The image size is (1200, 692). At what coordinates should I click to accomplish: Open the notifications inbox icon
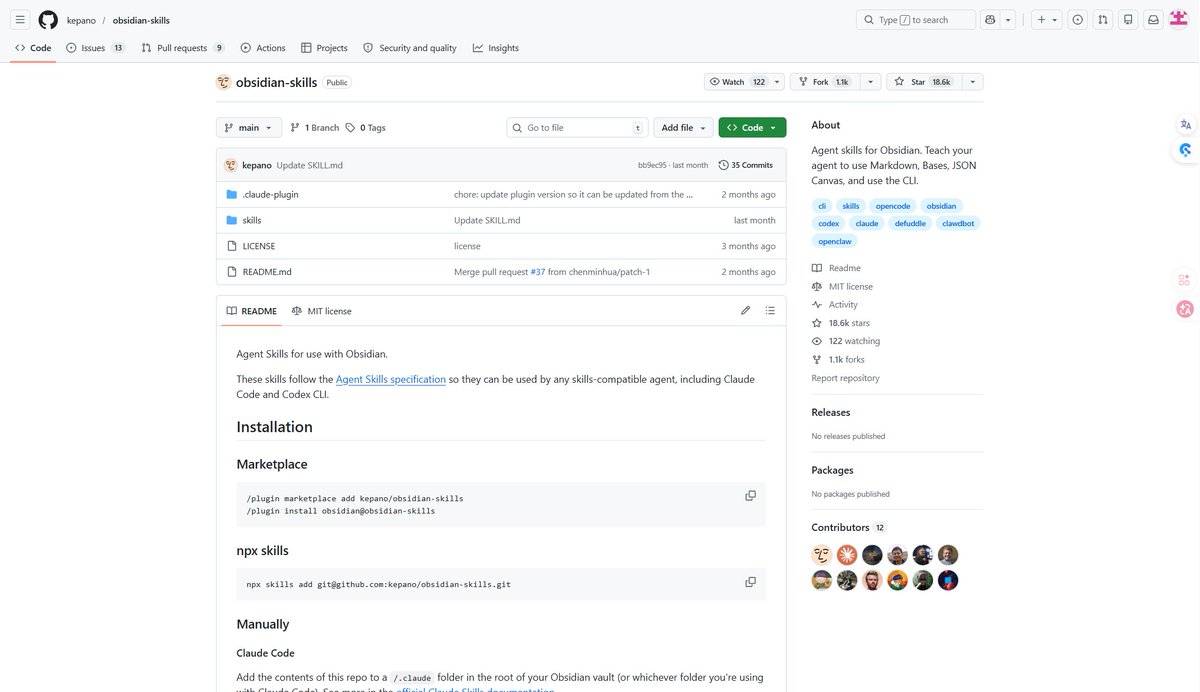pyautogui.click(x=1153, y=20)
